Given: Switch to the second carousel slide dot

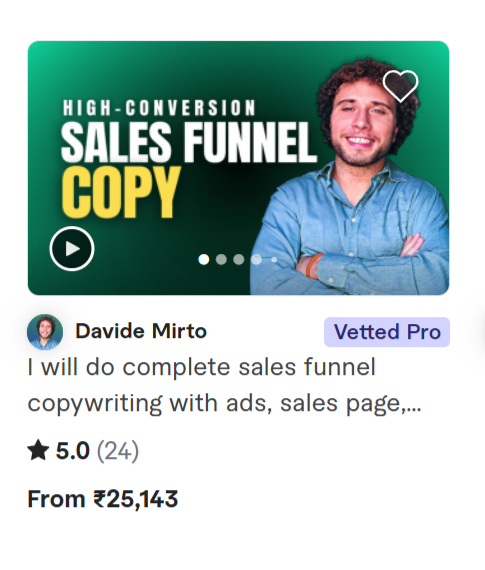Looking at the screenshot, I should [x=221, y=260].
